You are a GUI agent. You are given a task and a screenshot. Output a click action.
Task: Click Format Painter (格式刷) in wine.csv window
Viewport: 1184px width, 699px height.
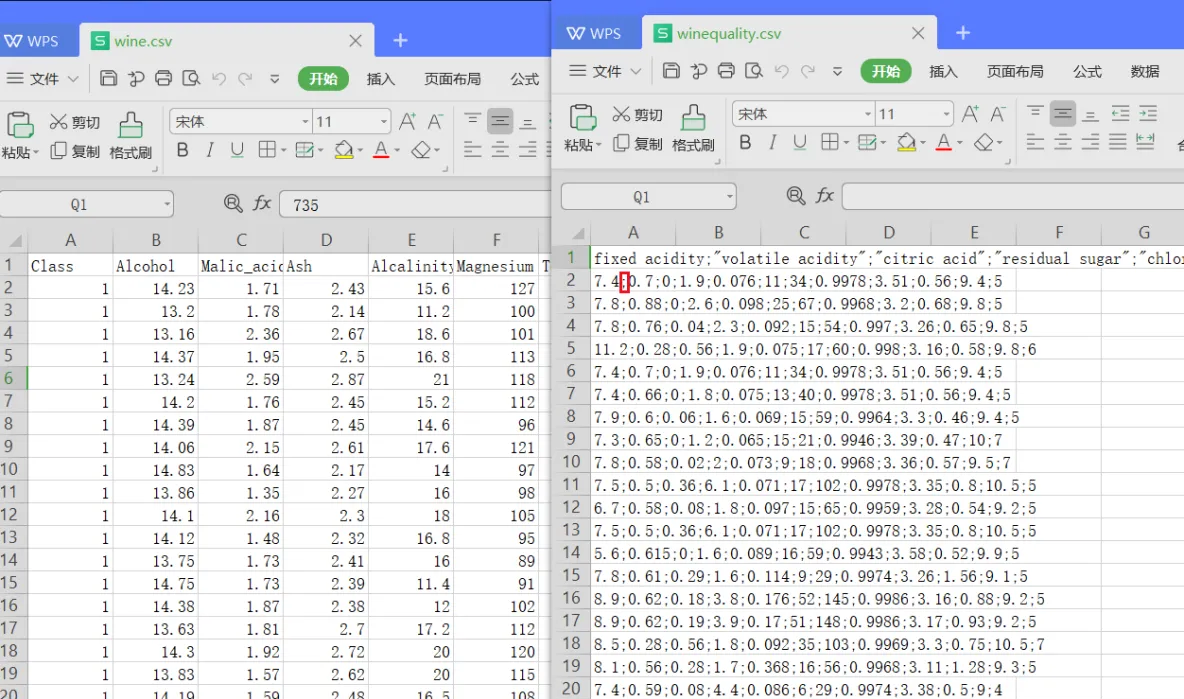[x=131, y=136]
